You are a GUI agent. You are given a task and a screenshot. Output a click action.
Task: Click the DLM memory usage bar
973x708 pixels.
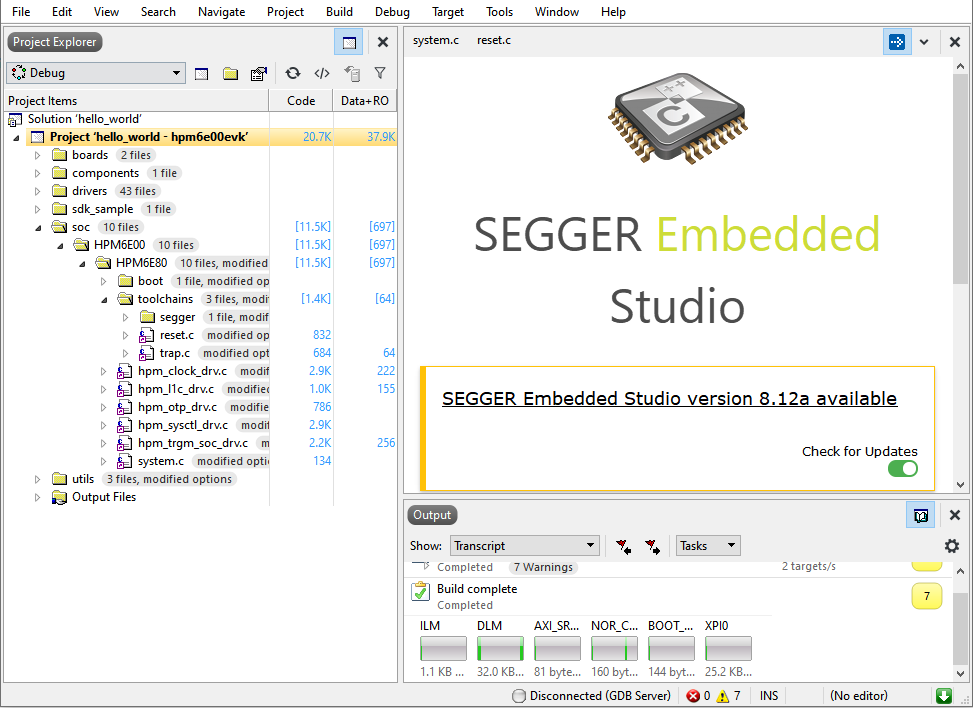(x=500, y=649)
